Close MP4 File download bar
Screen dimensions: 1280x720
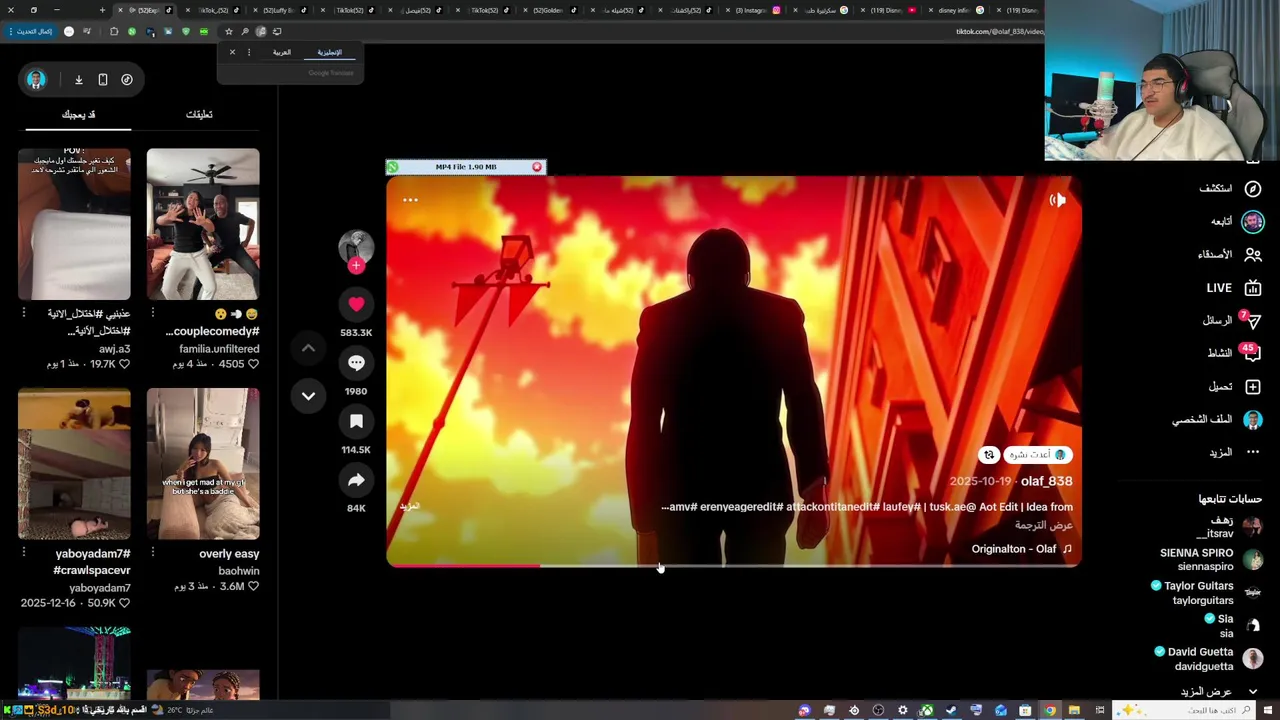click(537, 167)
